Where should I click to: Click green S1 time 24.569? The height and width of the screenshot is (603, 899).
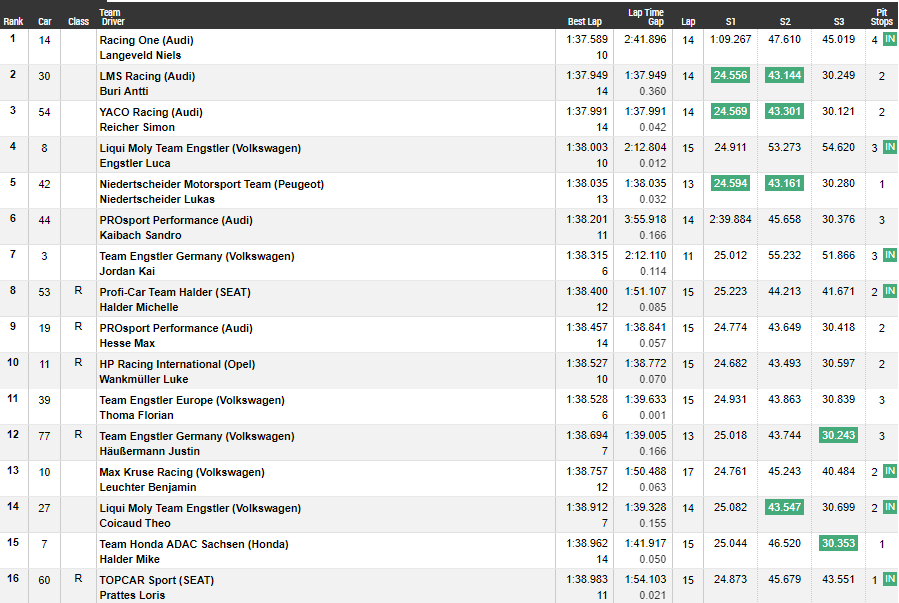[x=730, y=111]
